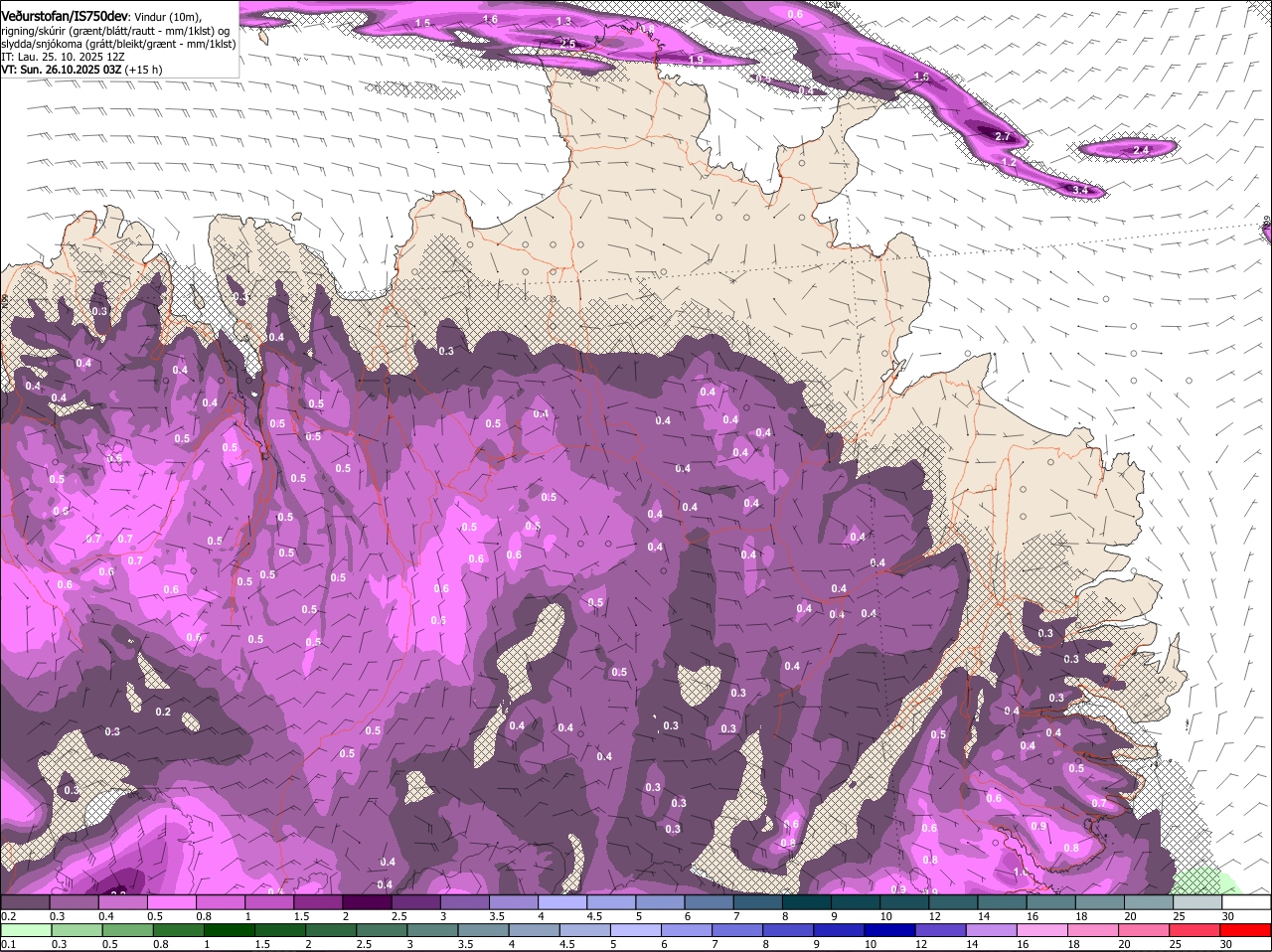This screenshot has width=1272, height=952.
Task: Click the light lavender swatch between 4 and 4.5
Action: [564, 902]
